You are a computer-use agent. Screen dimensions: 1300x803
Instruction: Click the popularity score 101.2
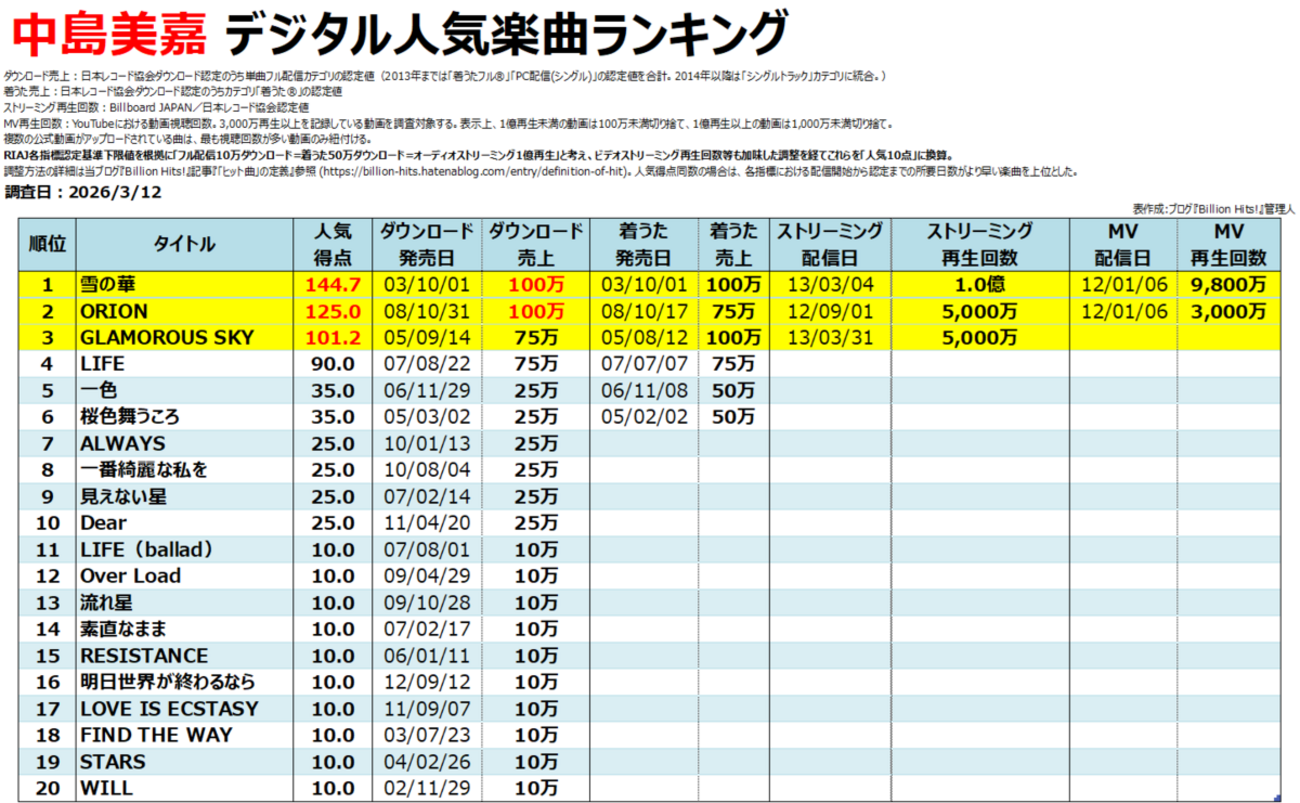point(333,337)
